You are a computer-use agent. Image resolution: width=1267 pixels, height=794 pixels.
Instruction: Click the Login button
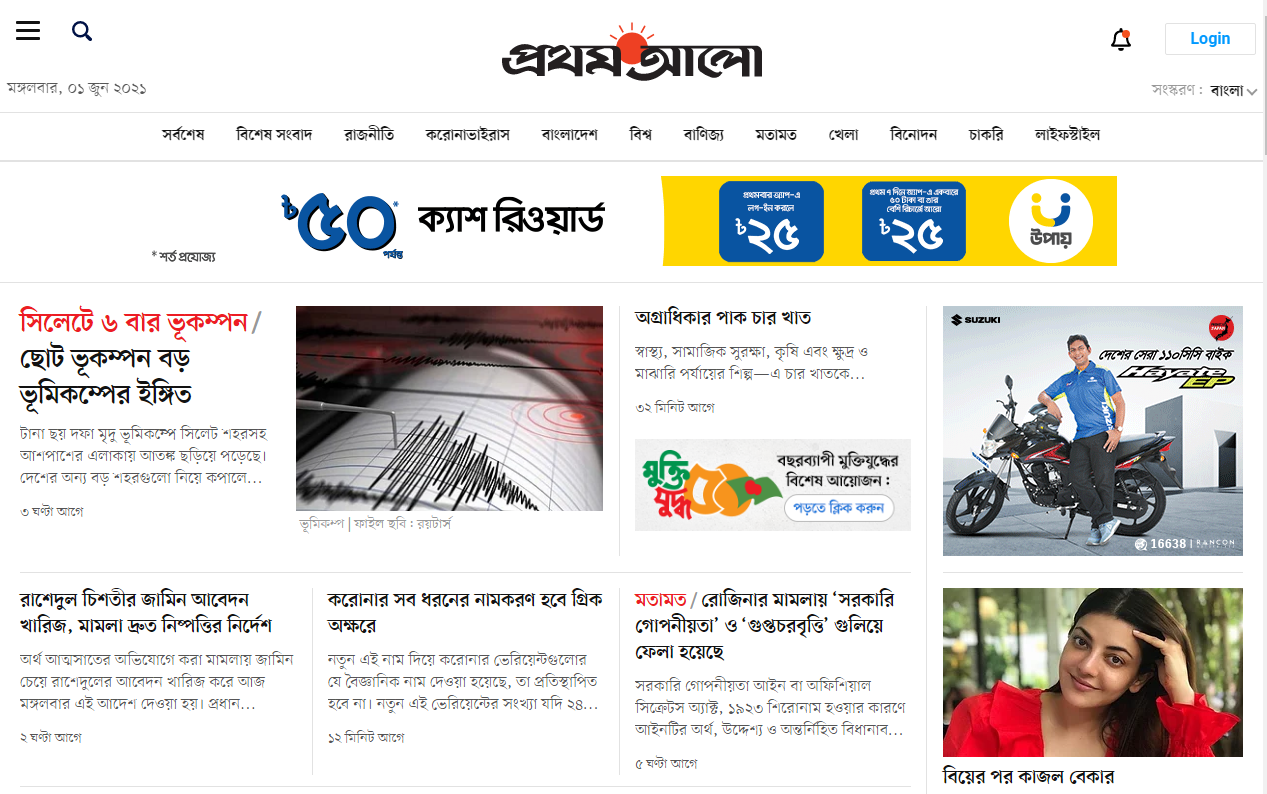(x=1210, y=39)
